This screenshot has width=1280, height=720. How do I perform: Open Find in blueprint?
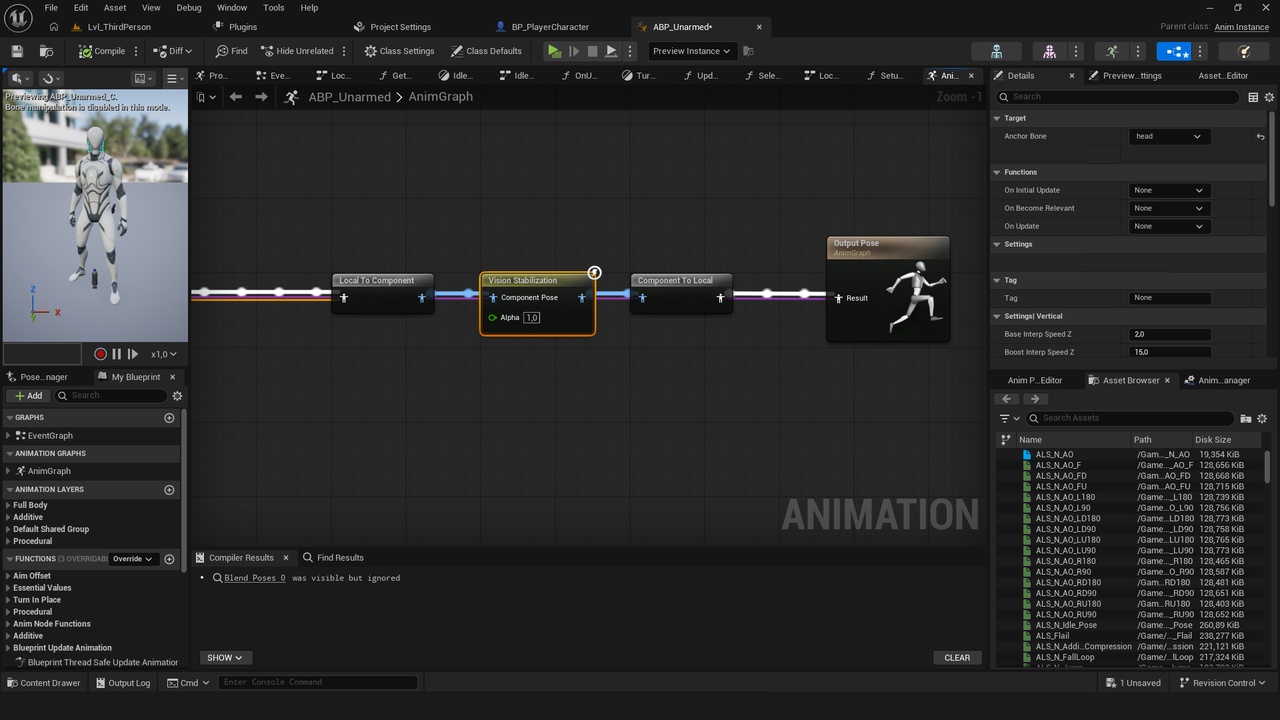click(232, 51)
